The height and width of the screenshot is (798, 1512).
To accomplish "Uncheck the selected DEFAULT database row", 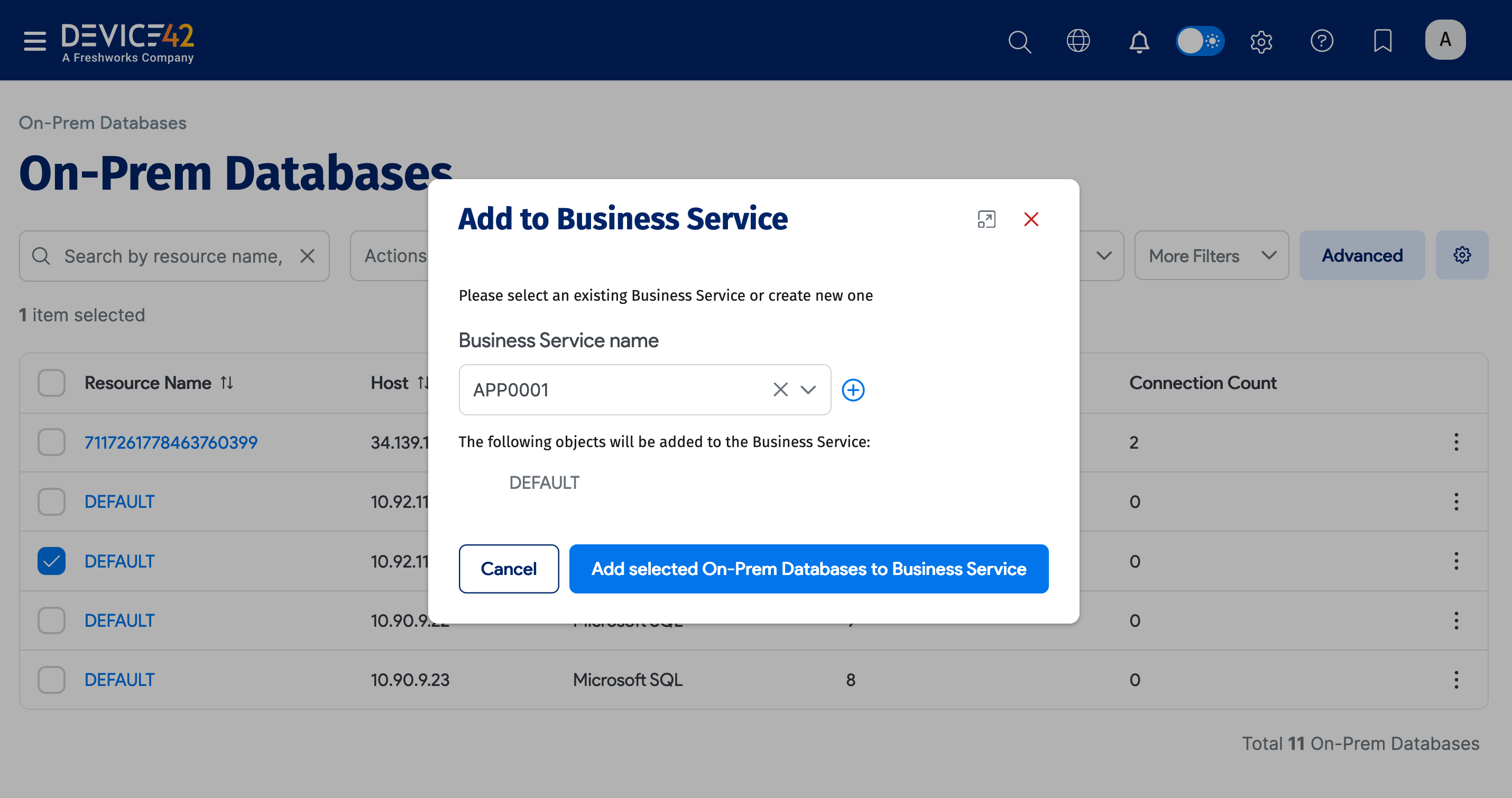I will 51,561.
